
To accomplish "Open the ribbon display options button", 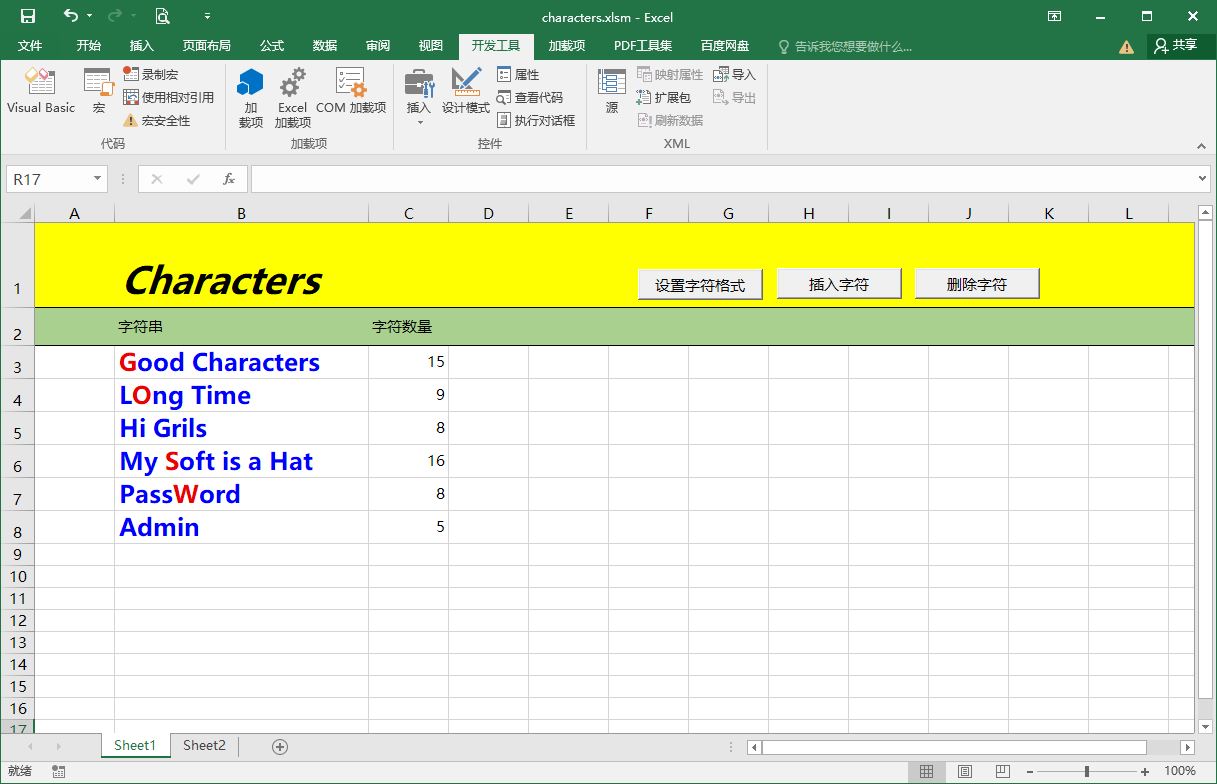I will point(1054,16).
